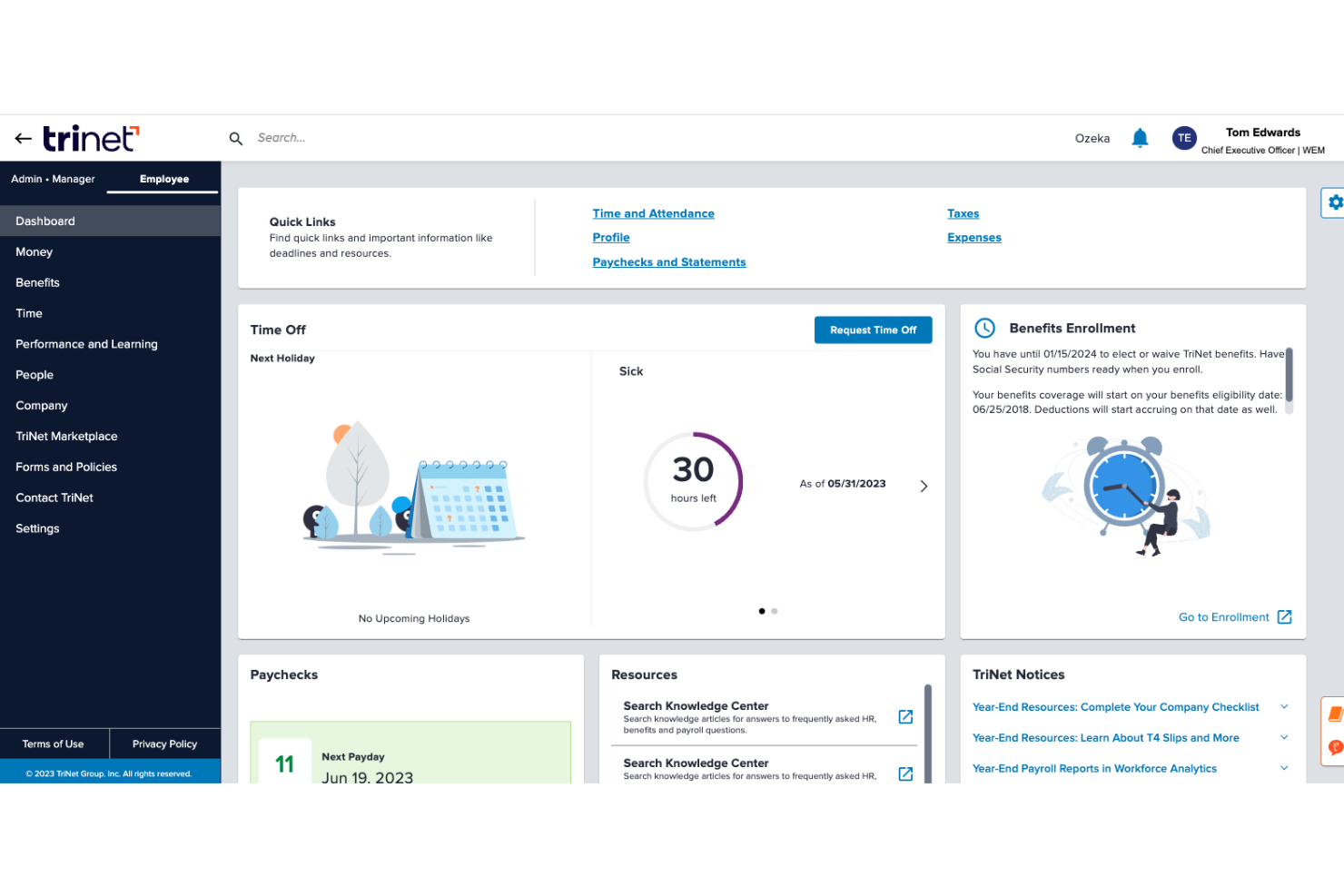This screenshot has height=896, width=1344.
Task: Expand the Year-End Payroll Reports in Workforce Analytics notice
Action: pyautogui.click(x=1283, y=768)
